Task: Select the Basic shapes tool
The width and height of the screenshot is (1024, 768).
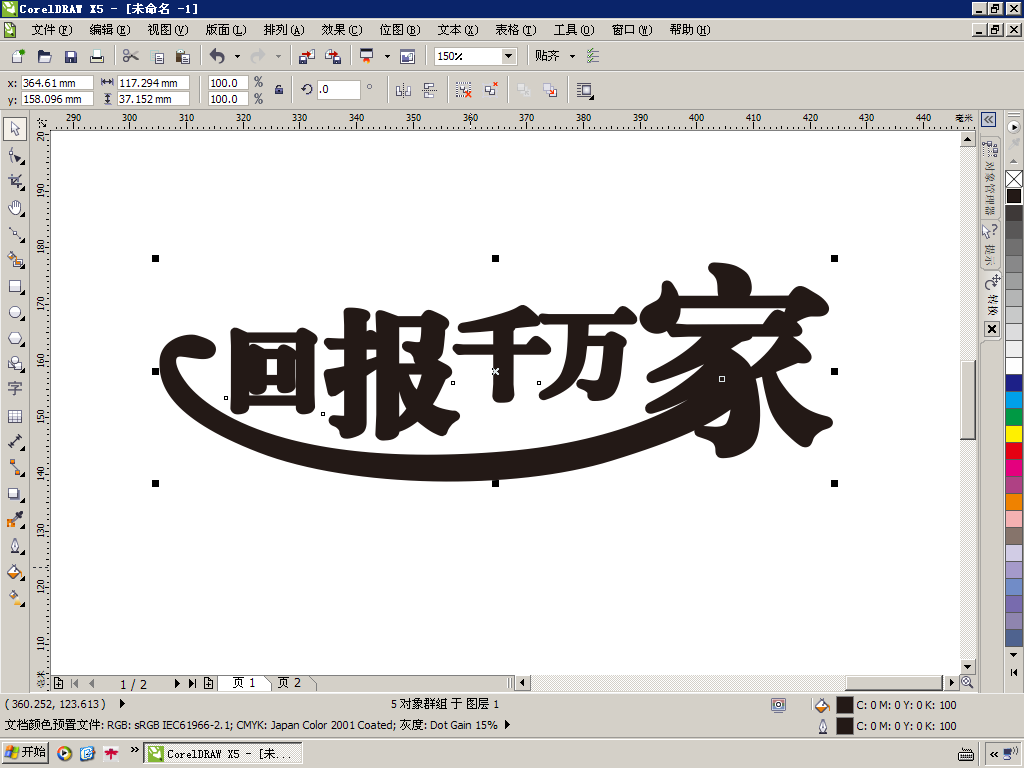Action: click(15, 364)
